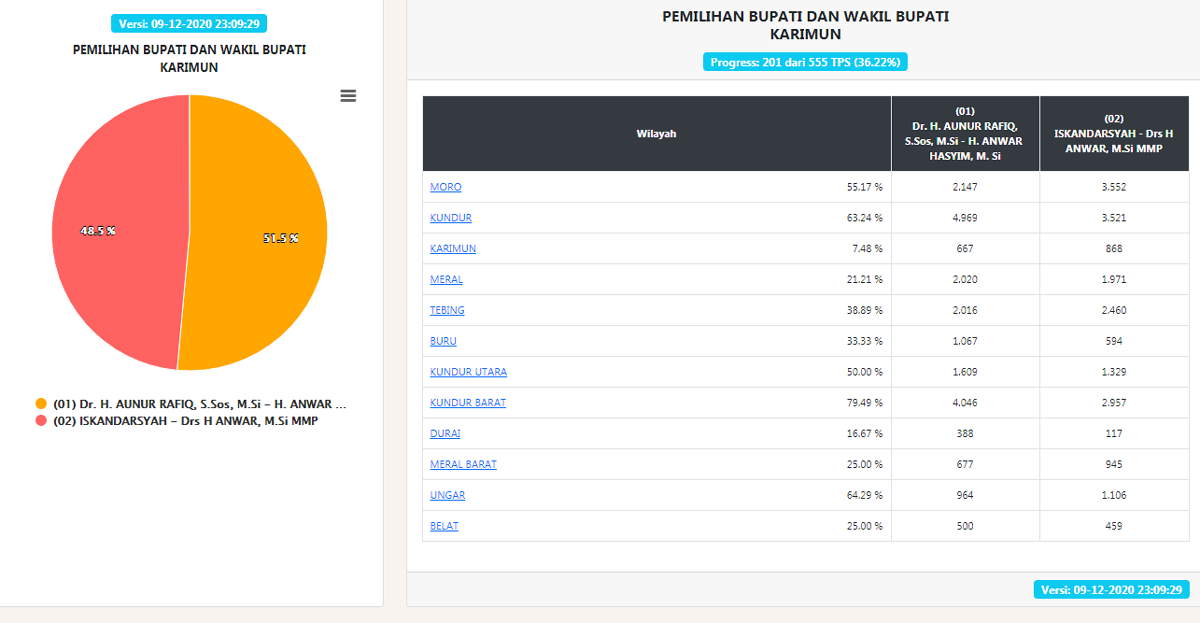
Task: Open the MERAL region link
Action: point(446,280)
